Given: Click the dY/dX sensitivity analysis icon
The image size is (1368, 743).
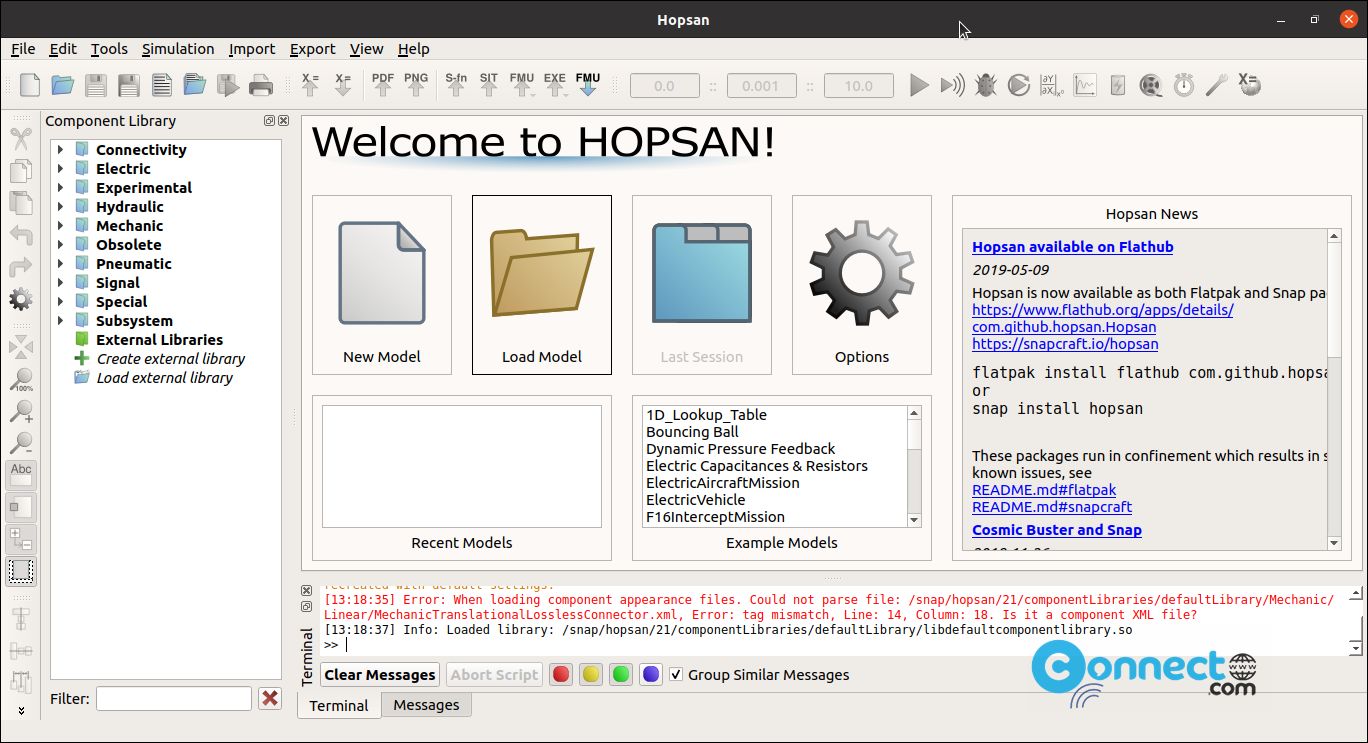Looking at the screenshot, I should click(1050, 86).
